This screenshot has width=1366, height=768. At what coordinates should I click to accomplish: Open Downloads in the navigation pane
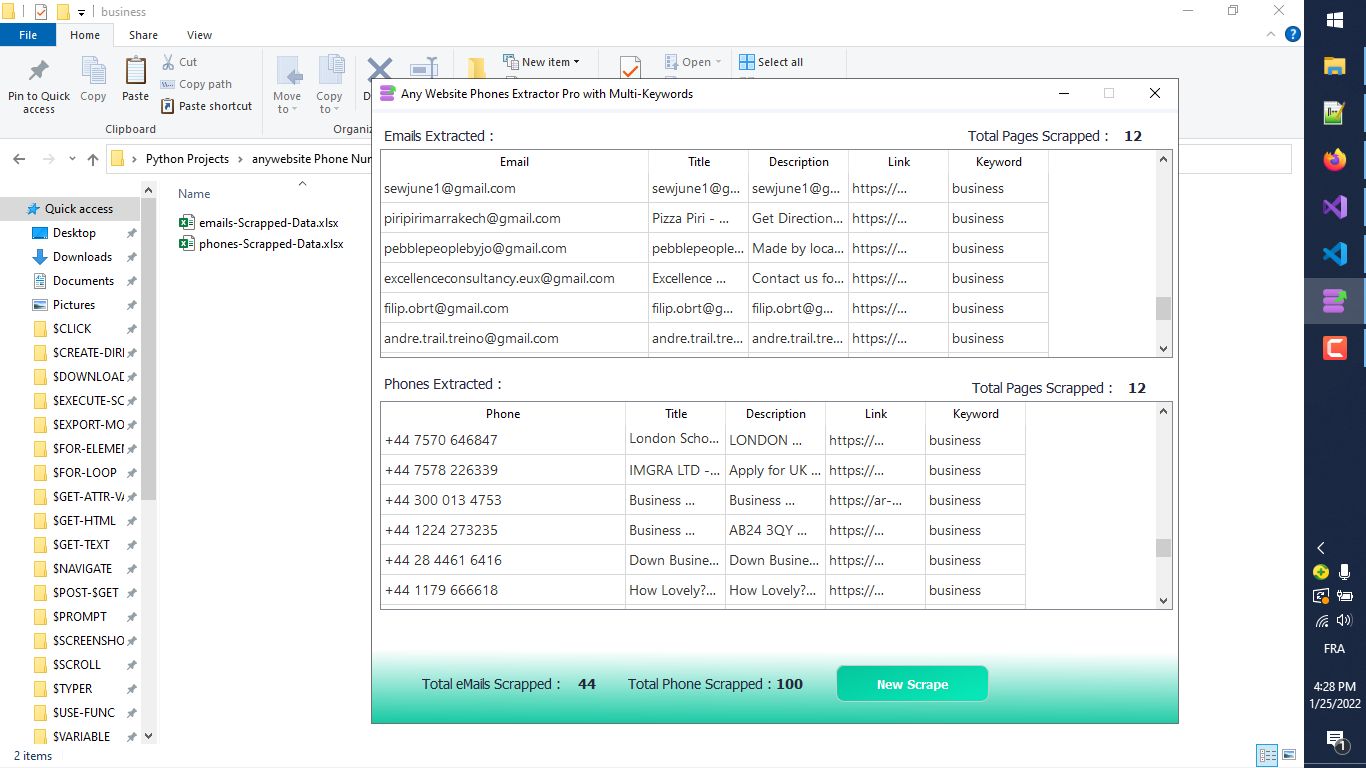[82, 257]
